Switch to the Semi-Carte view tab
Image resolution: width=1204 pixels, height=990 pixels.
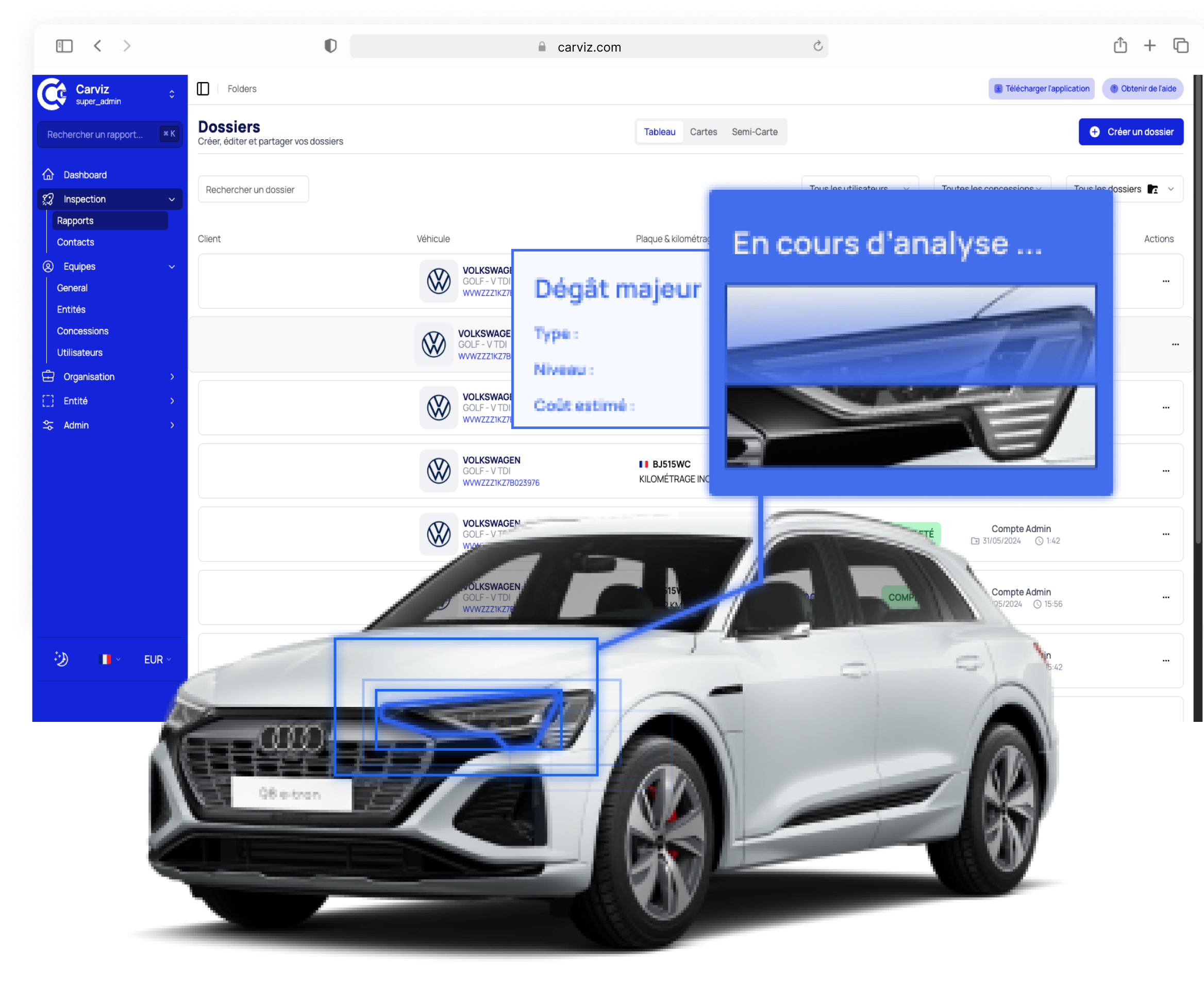tap(754, 131)
